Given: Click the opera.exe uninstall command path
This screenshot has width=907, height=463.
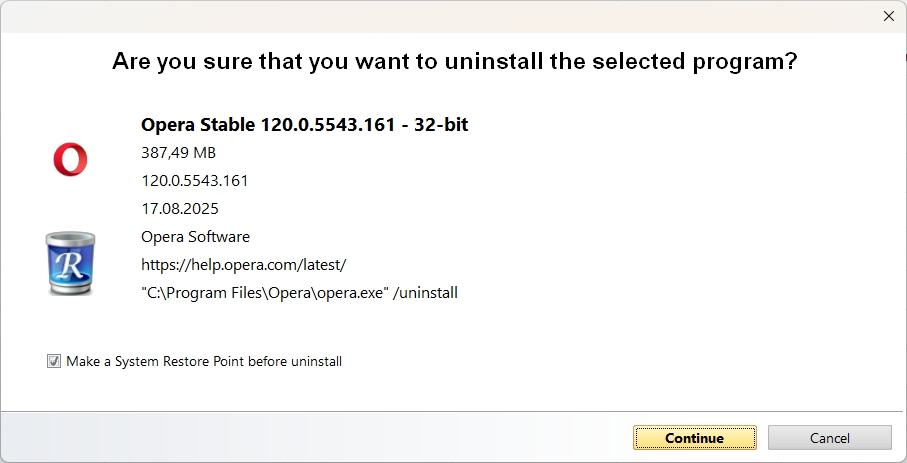Looking at the screenshot, I should [x=264, y=293].
